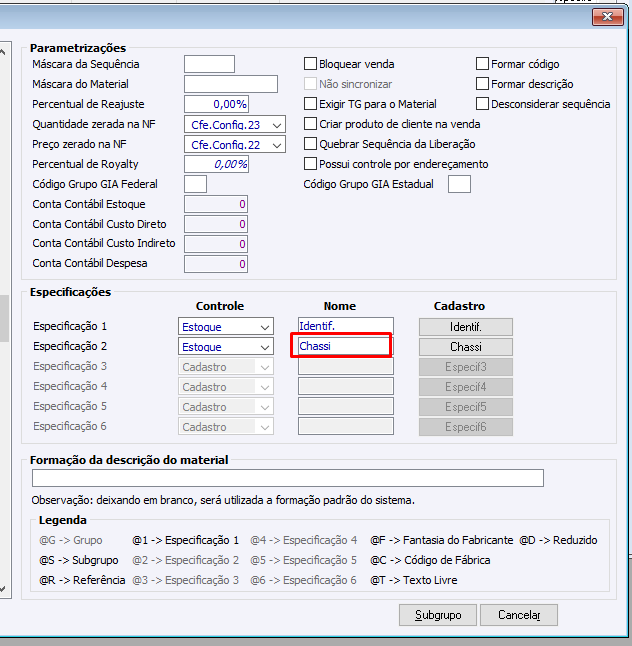Viewport: 632px width, 646px height.
Task: Focus the Percentual de Reajuste field
Action: click(216, 104)
